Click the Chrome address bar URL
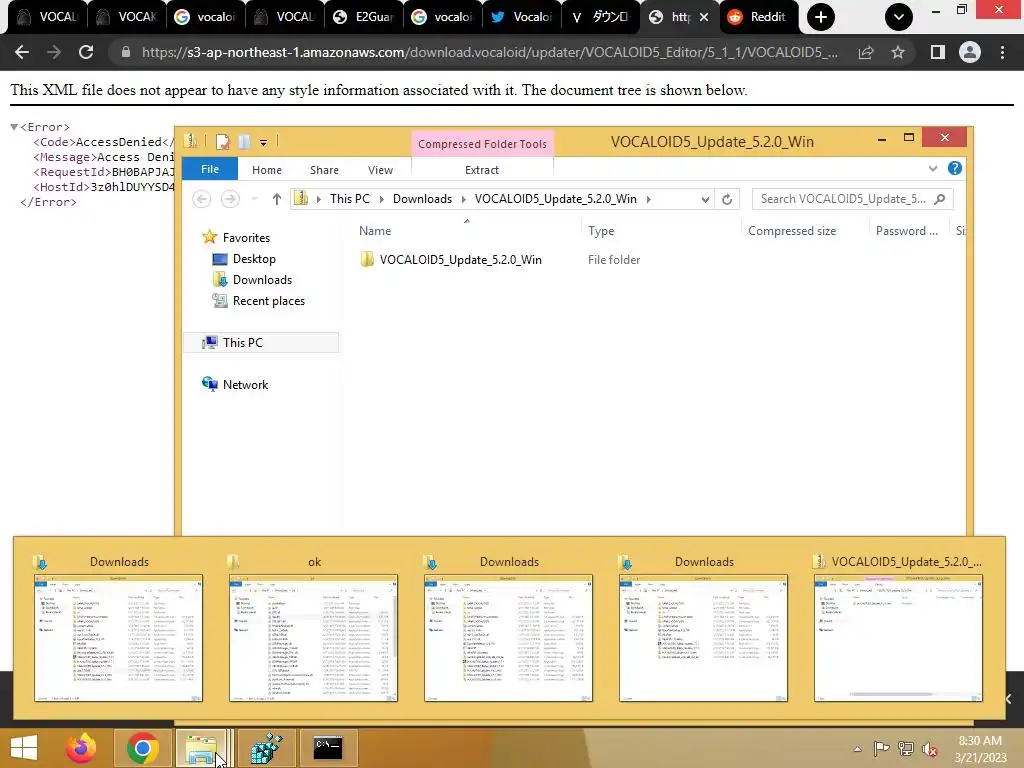The width and height of the screenshot is (1024, 768). pos(489,52)
